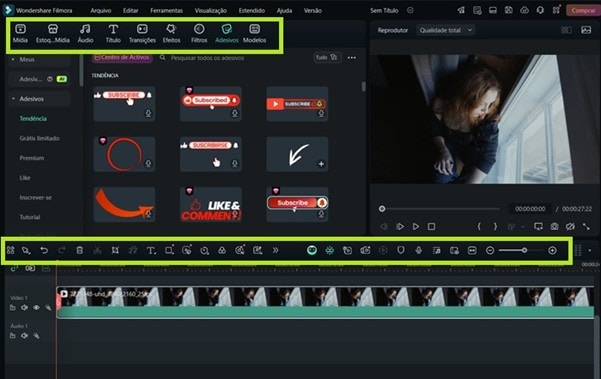Click the mark in brace icon
This screenshot has height=379, width=601.
pos(479,226)
